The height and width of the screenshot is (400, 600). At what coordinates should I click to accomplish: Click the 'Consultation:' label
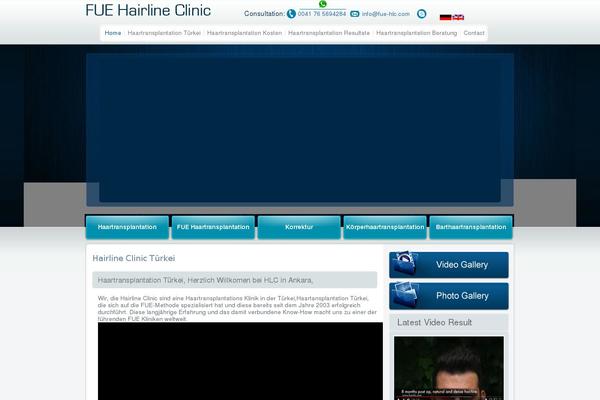[x=264, y=14]
